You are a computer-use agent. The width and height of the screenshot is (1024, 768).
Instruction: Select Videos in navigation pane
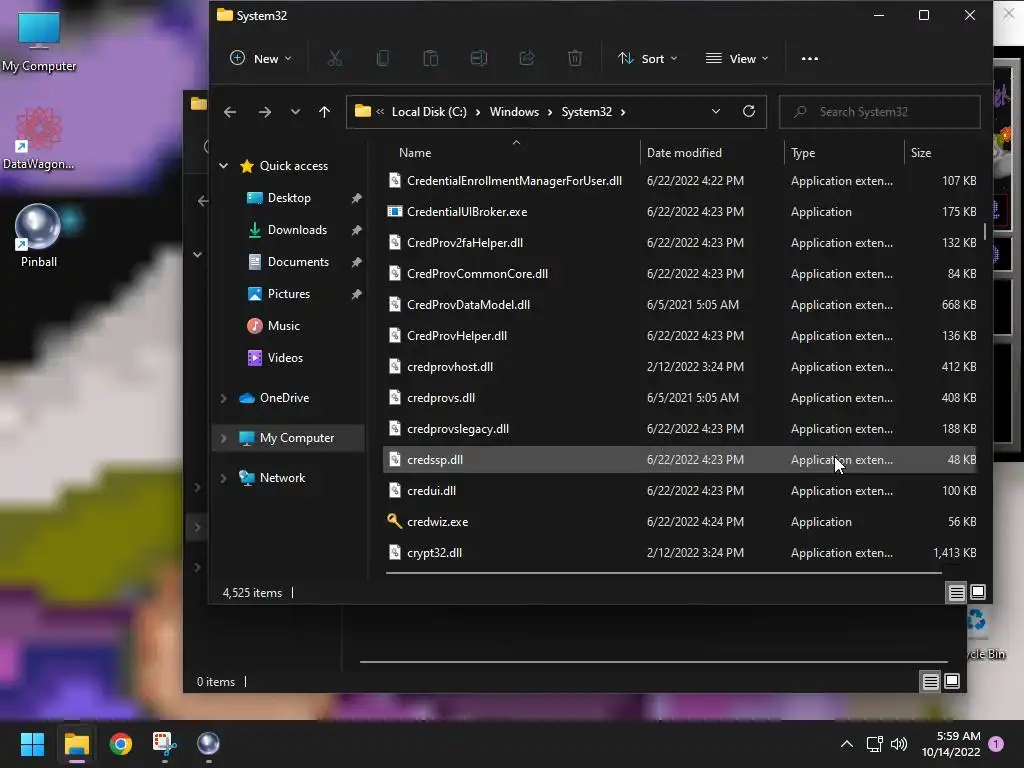[285, 358]
